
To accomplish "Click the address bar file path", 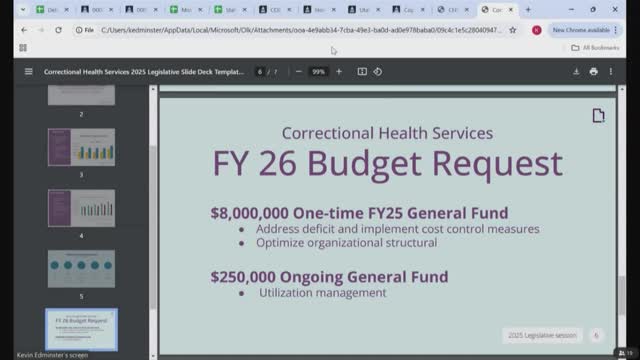I will click(x=300, y=30).
